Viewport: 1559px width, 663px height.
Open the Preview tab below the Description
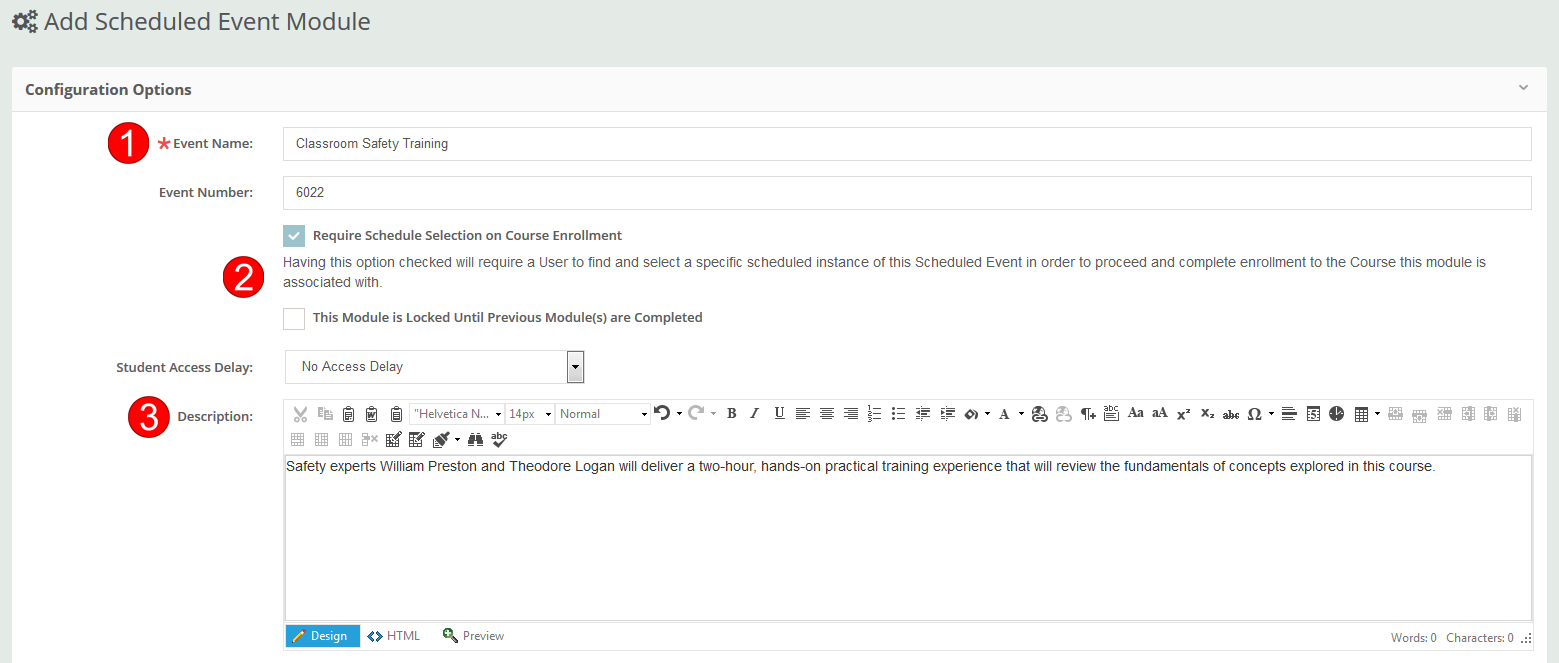(472, 635)
